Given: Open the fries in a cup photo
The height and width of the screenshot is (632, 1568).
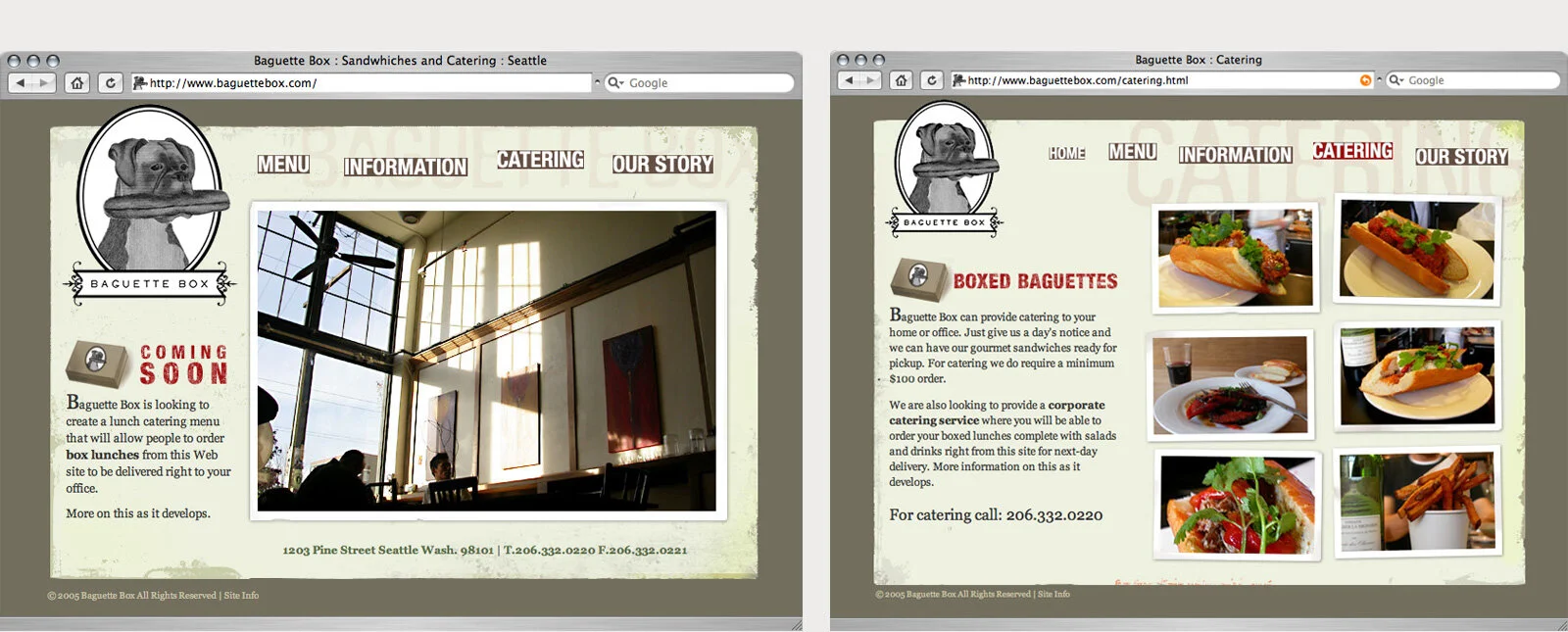Looking at the screenshot, I should (1417, 501).
